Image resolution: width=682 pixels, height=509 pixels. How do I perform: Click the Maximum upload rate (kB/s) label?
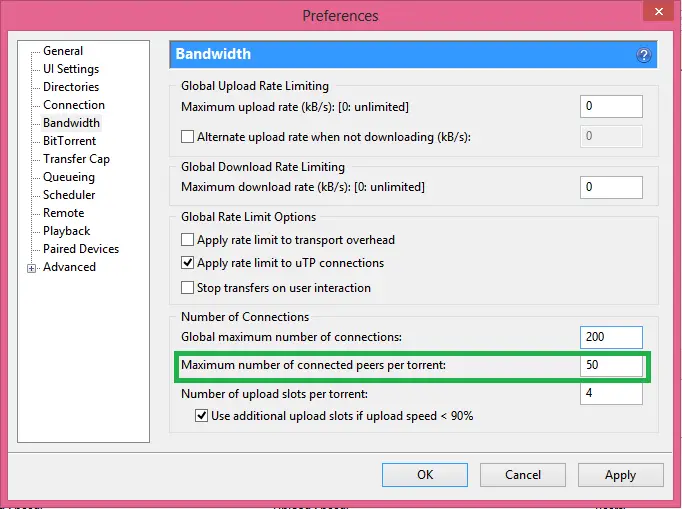tap(295, 107)
